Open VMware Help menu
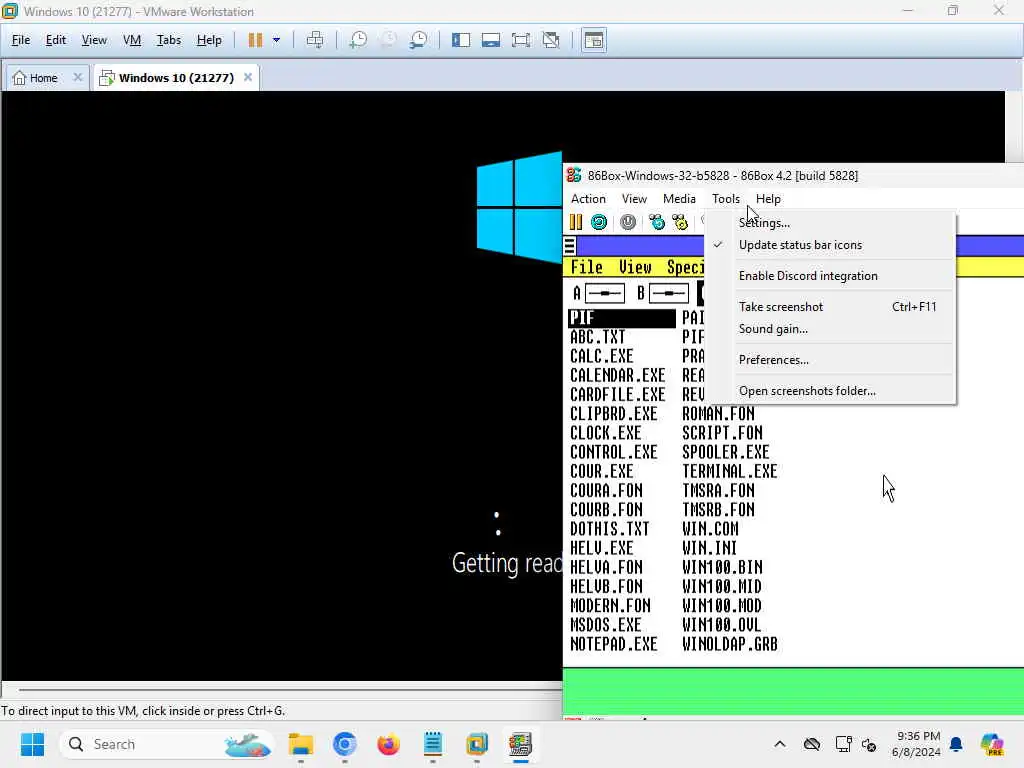This screenshot has height=768, width=1024. click(x=209, y=40)
